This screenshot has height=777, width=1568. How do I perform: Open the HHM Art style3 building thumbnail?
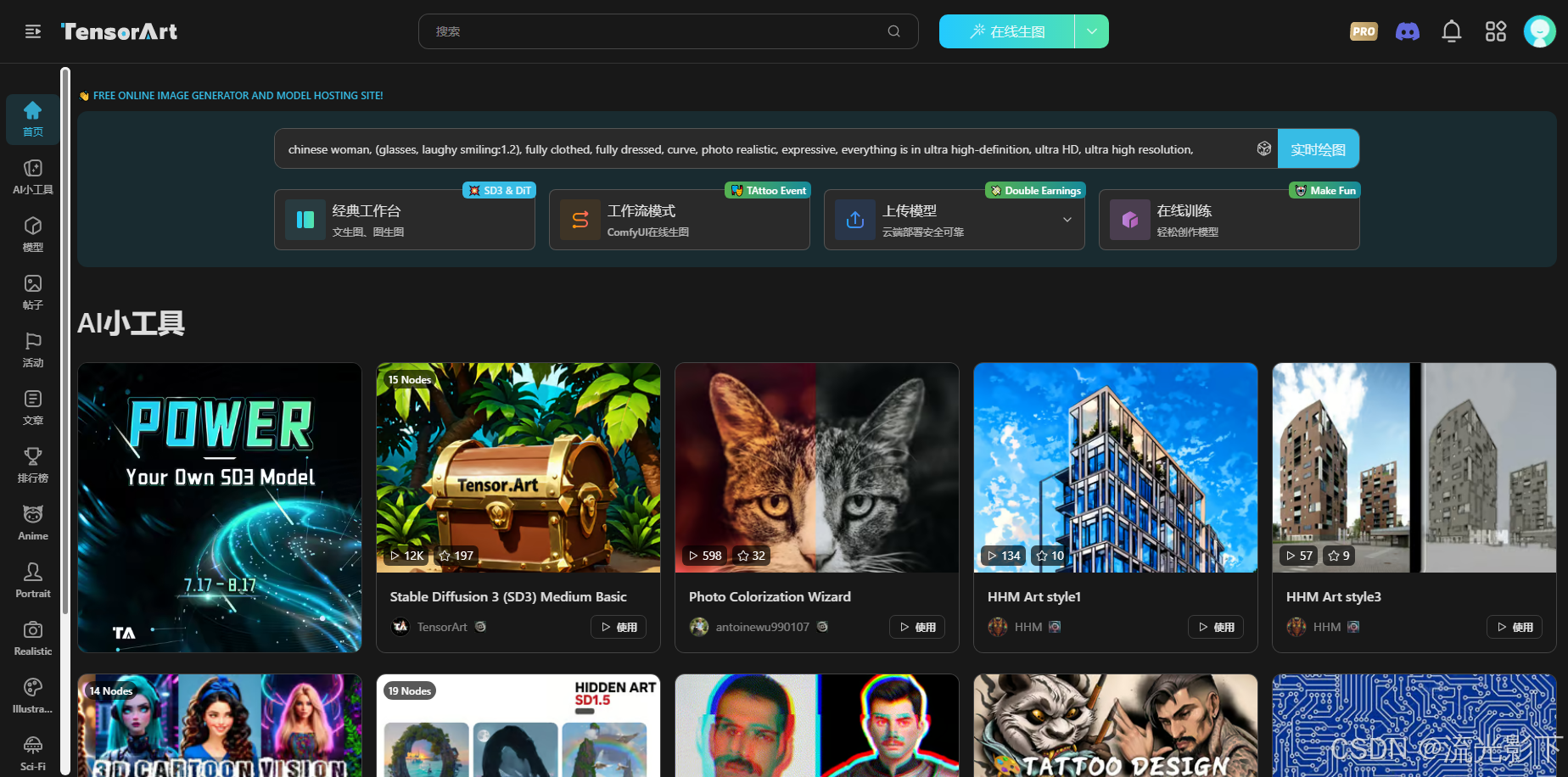(x=1414, y=468)
